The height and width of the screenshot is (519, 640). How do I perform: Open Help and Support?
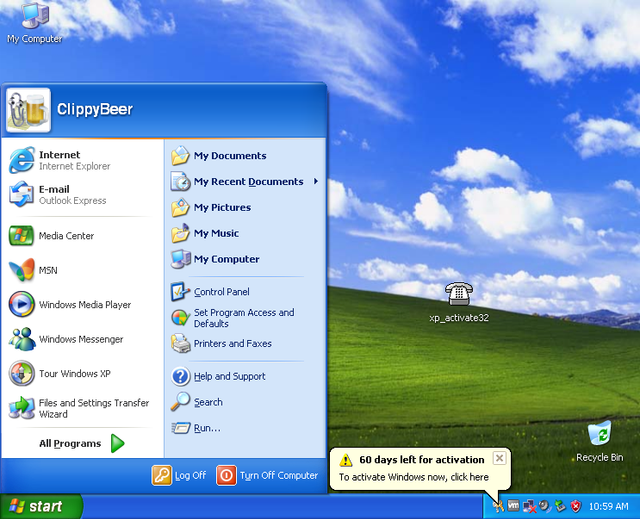pyautogui.click(x=245, y=376)
